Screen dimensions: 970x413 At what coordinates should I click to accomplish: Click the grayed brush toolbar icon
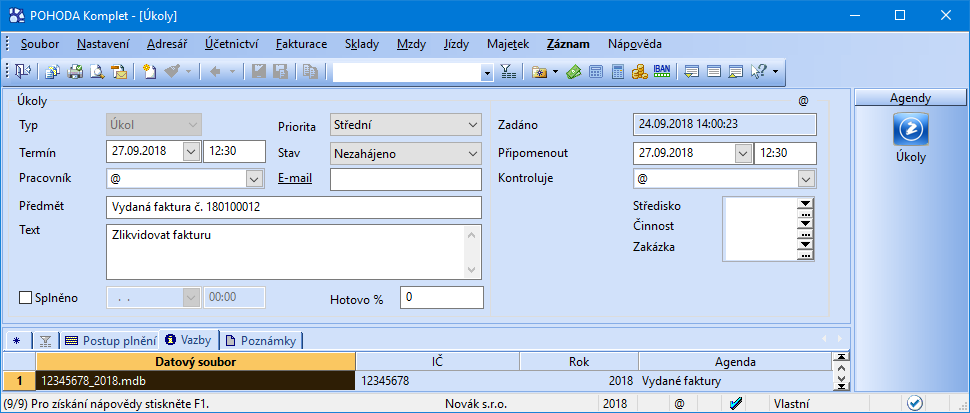click(x=172, y=72)
